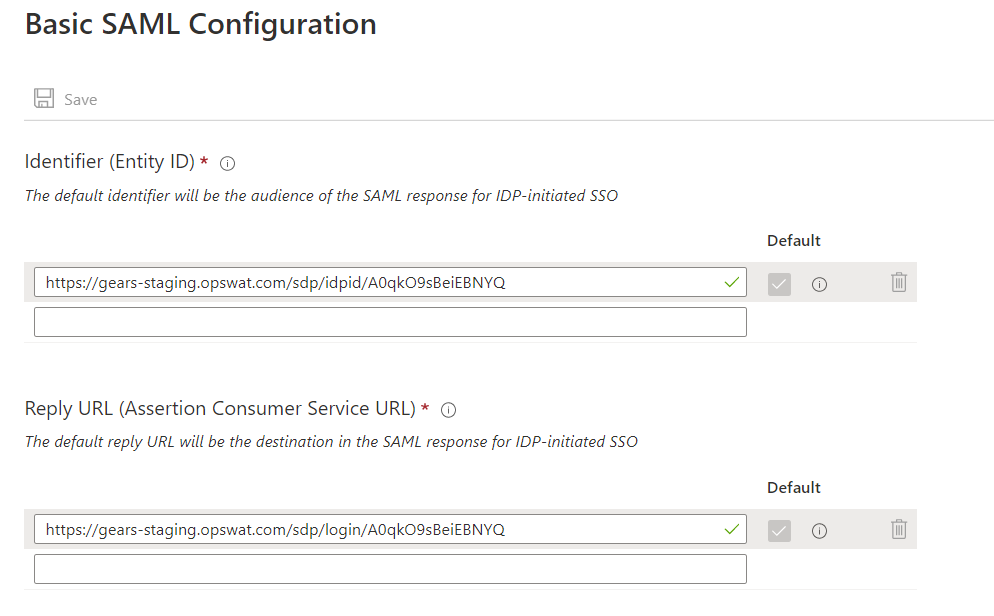Open info tooltip beside Identifier (Entity ID)
Screen dimensions: 994x616
pyautogui.click(x=227, y=164)
